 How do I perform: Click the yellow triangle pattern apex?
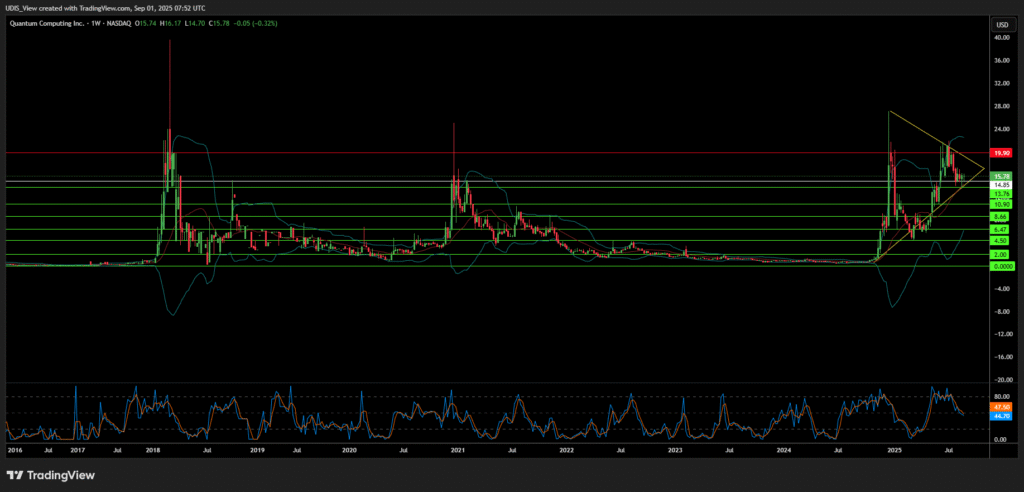point(984,169)
